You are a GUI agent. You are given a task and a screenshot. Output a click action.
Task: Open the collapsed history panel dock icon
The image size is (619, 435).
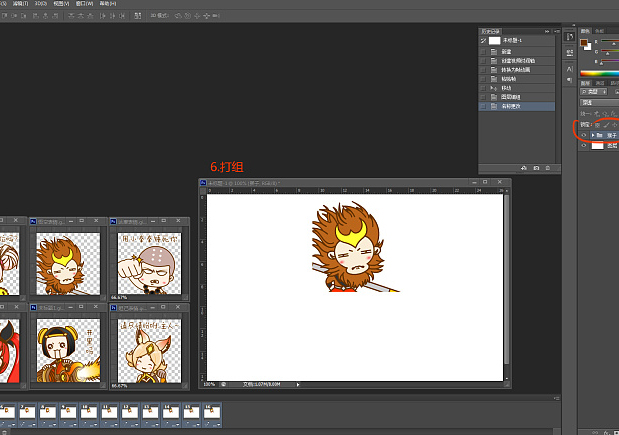pyautogui.click(x=570, y=37)
